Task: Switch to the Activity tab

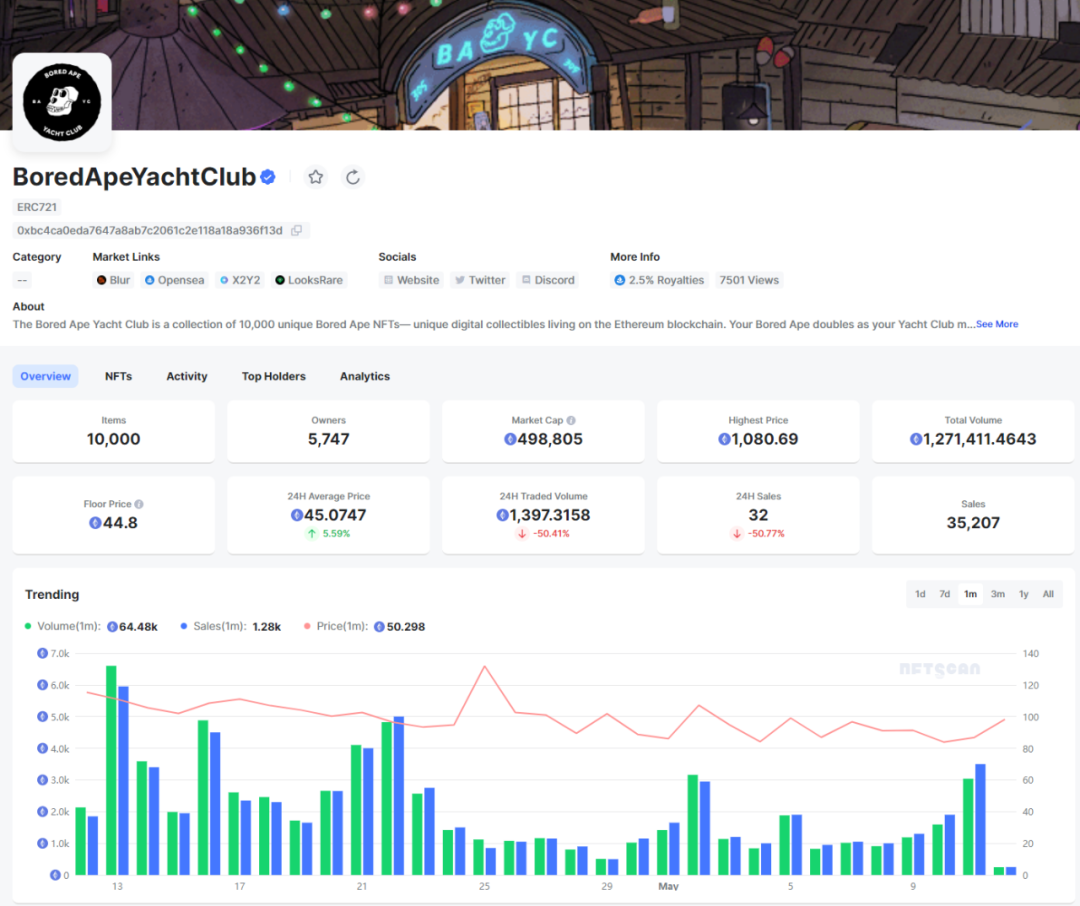Action: pos(187,376)
